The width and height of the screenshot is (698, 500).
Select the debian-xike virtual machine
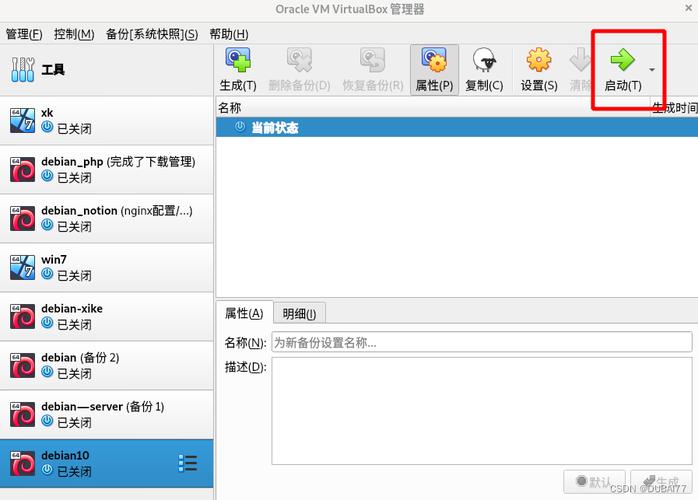pyautogui.click(x=106, y=317)
